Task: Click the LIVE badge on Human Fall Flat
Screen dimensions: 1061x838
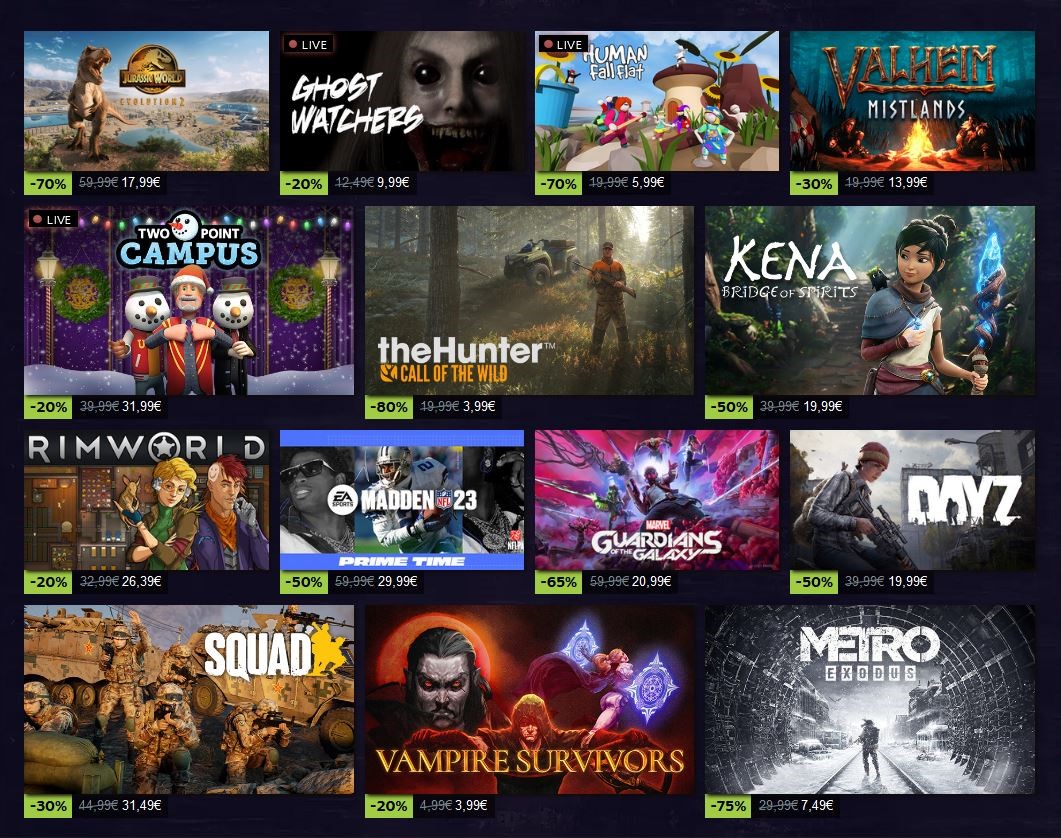Action: pyautogui.click(x=564, y=45)
